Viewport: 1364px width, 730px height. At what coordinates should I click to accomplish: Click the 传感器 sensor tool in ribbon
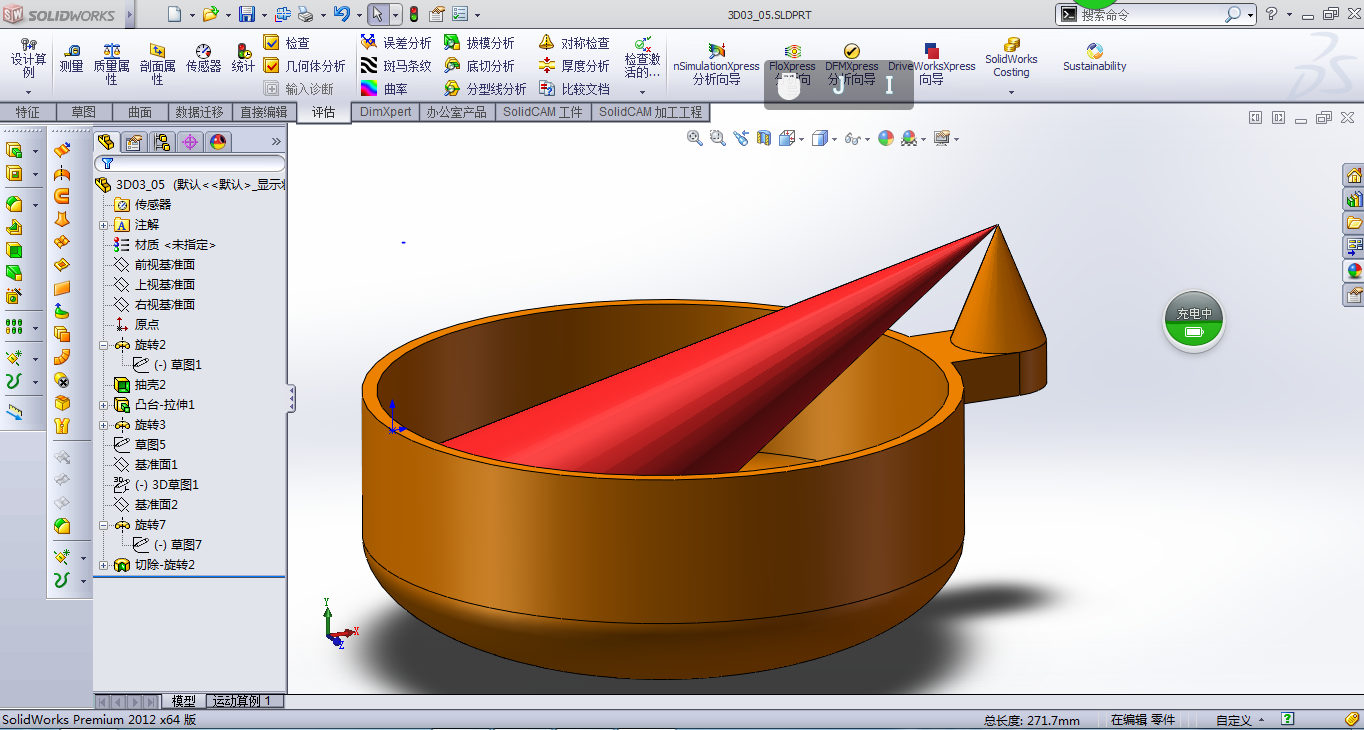pyautogui.click(x=203, y=58)
